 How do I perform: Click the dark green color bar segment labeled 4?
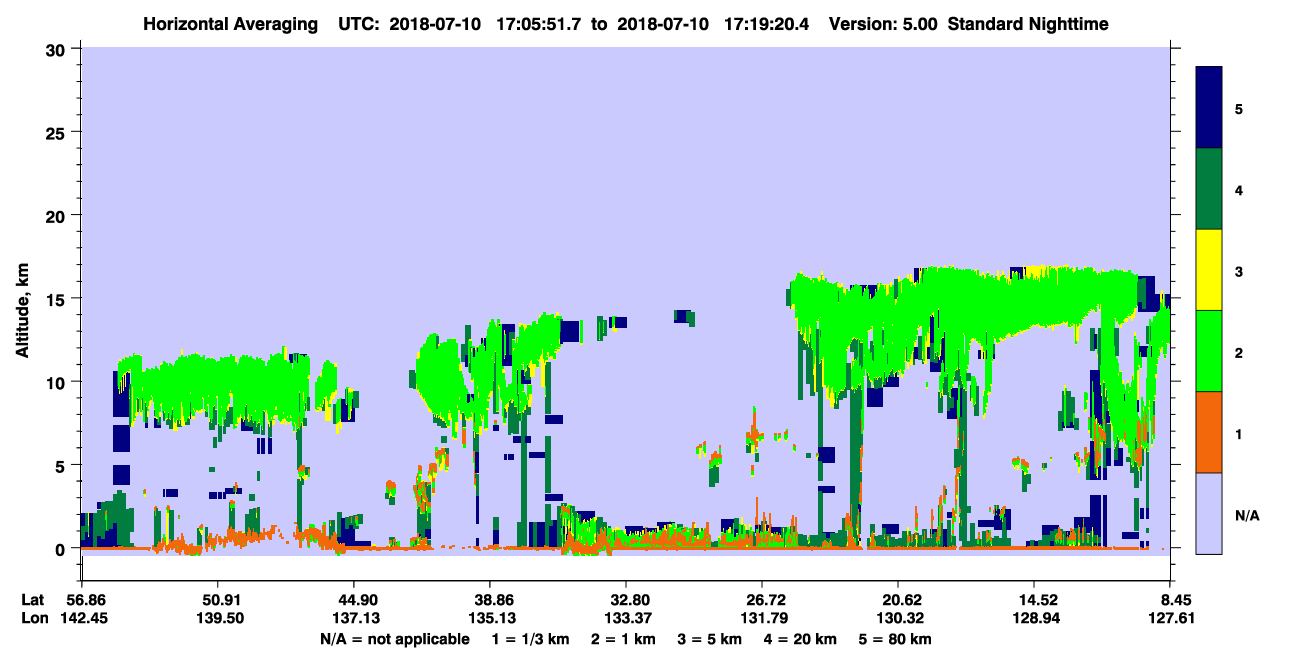click(x=1209, y=189)
